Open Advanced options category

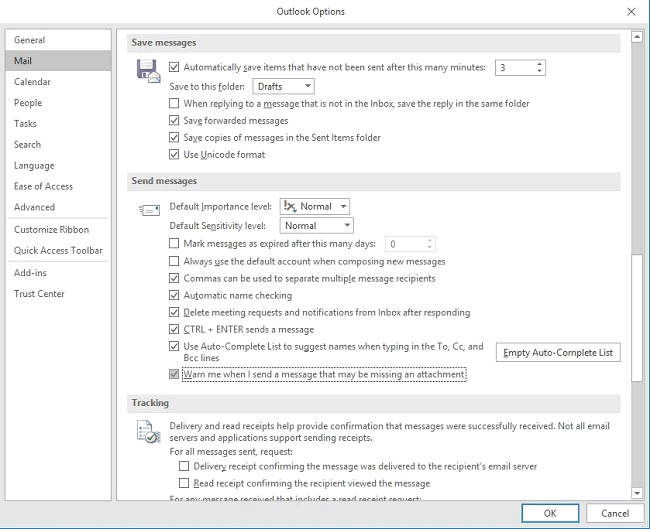tap(58, 207)
